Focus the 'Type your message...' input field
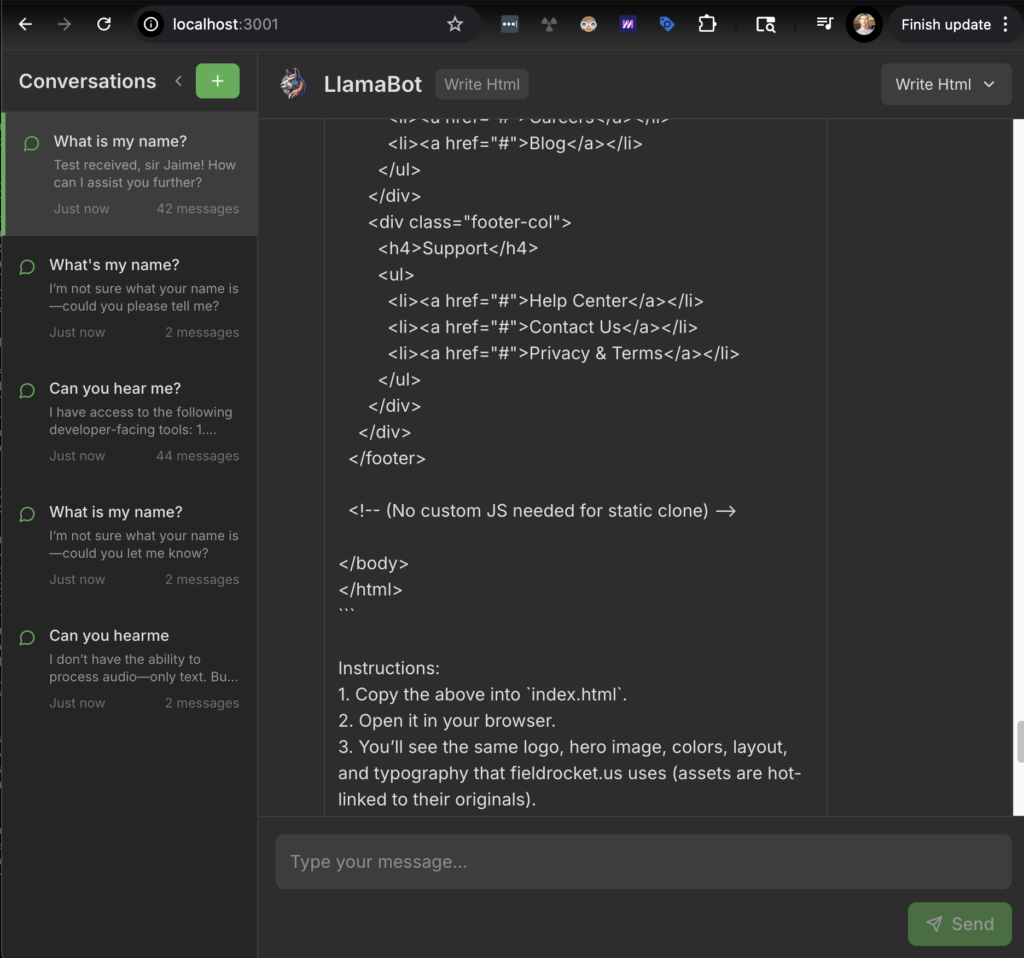The height and width of the screenshot is (958, 1024). (x=643, y=861)
